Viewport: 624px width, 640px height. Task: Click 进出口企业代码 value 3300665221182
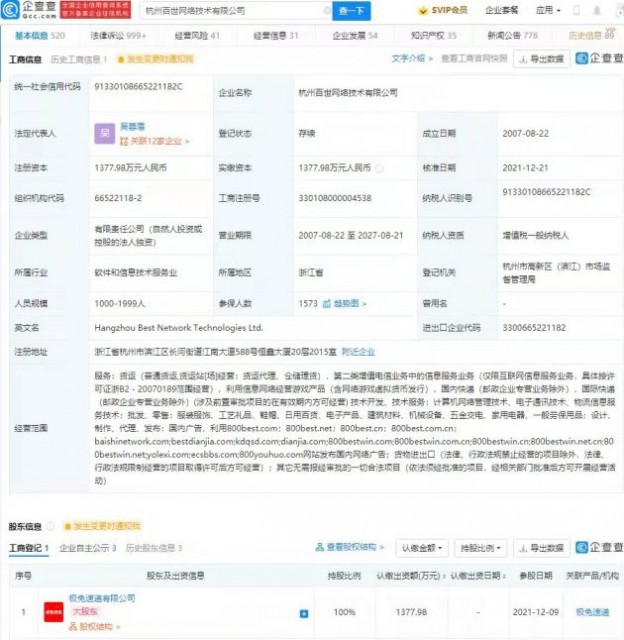[534, 327]
